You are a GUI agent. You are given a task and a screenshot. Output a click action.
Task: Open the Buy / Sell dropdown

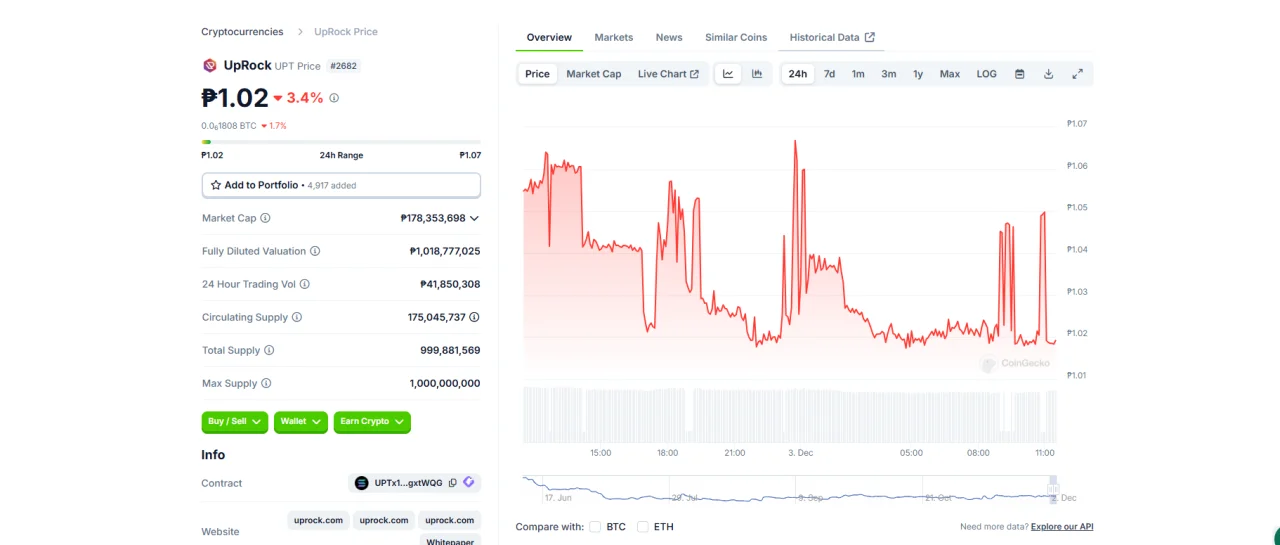coord(235,422)
